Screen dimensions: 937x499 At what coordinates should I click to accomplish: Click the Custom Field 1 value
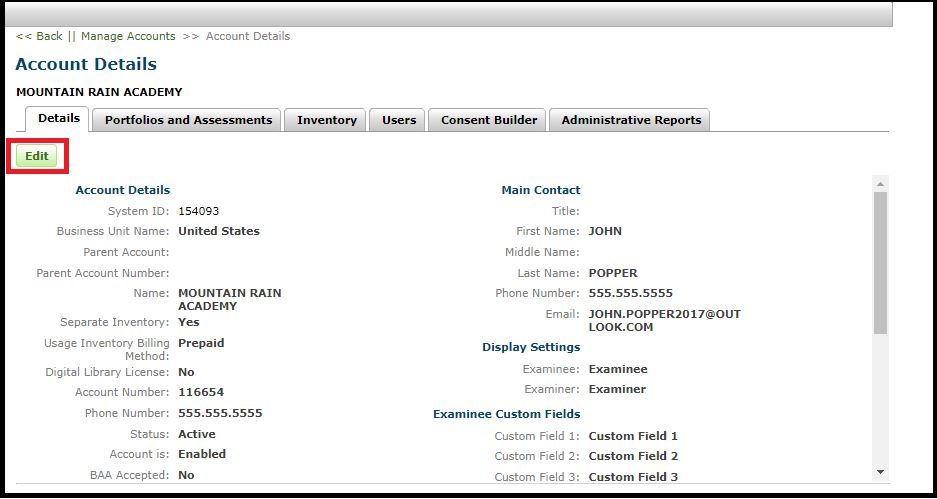click(633, 436)
